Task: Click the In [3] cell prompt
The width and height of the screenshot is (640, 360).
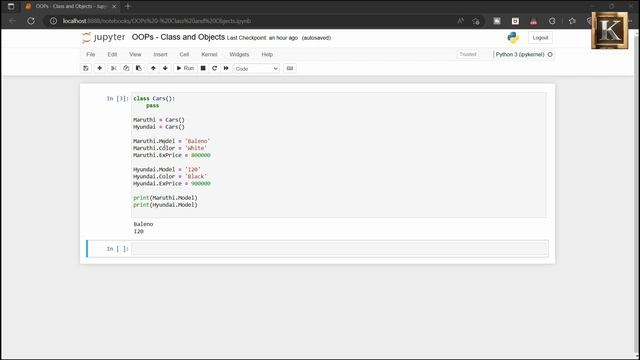Action: coord(118,98)
